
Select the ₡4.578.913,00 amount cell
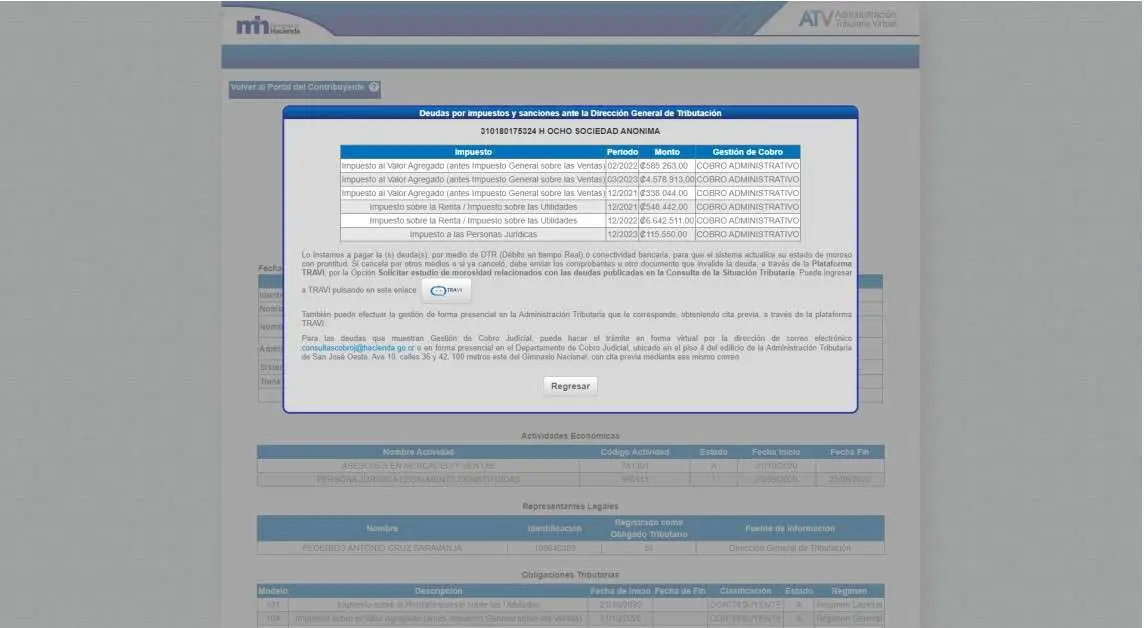[666, 179]
